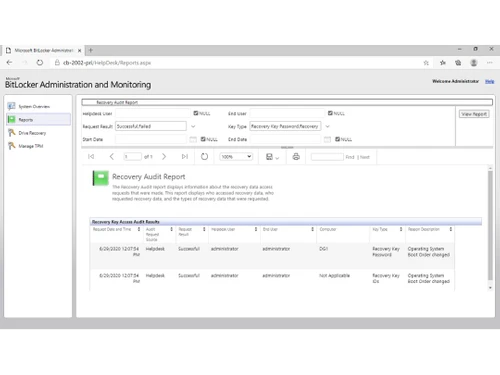Screen dimensions: 500x375
Task: Click the View Report button
Action: (x=474, y=114)
